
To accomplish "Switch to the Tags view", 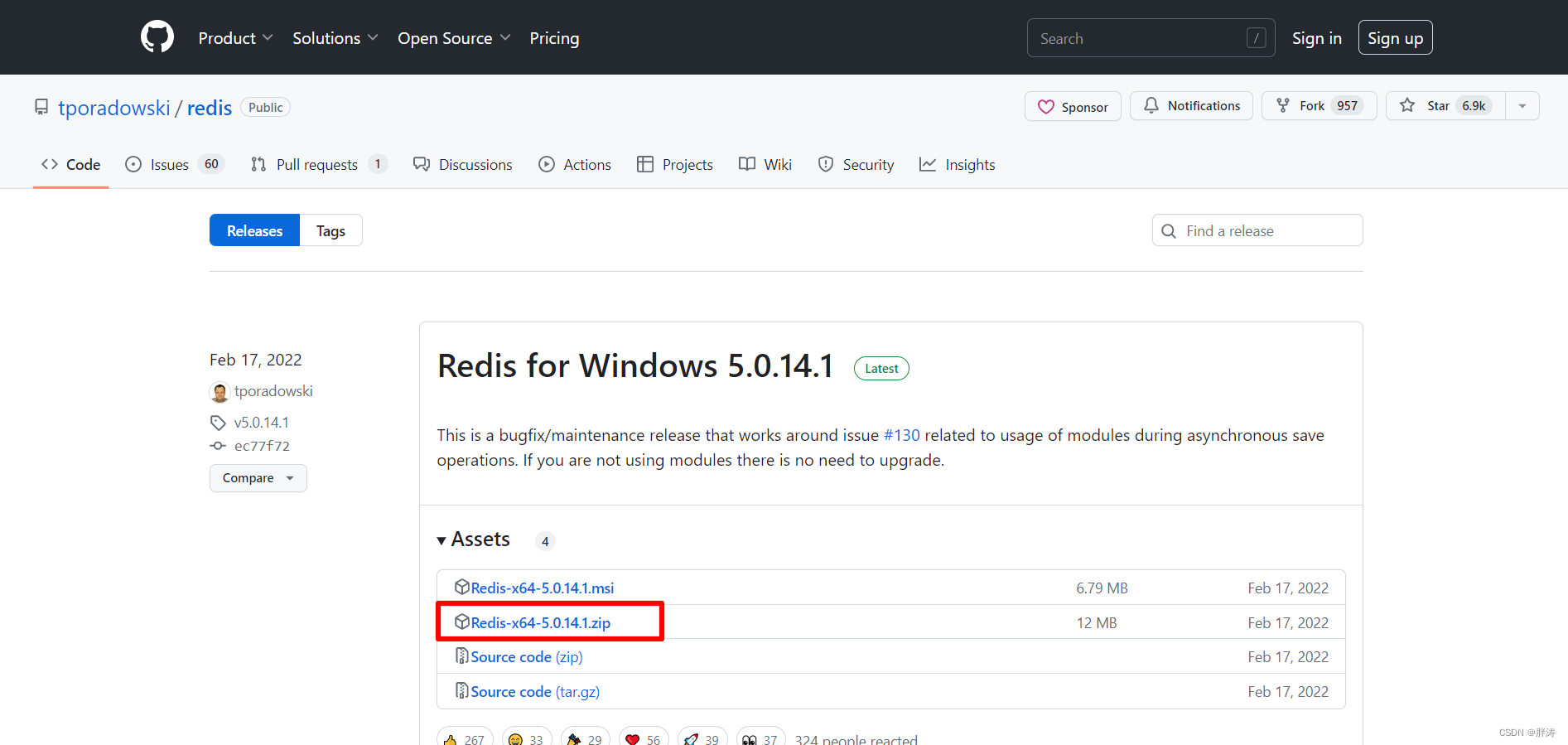I will coord(330,230).
